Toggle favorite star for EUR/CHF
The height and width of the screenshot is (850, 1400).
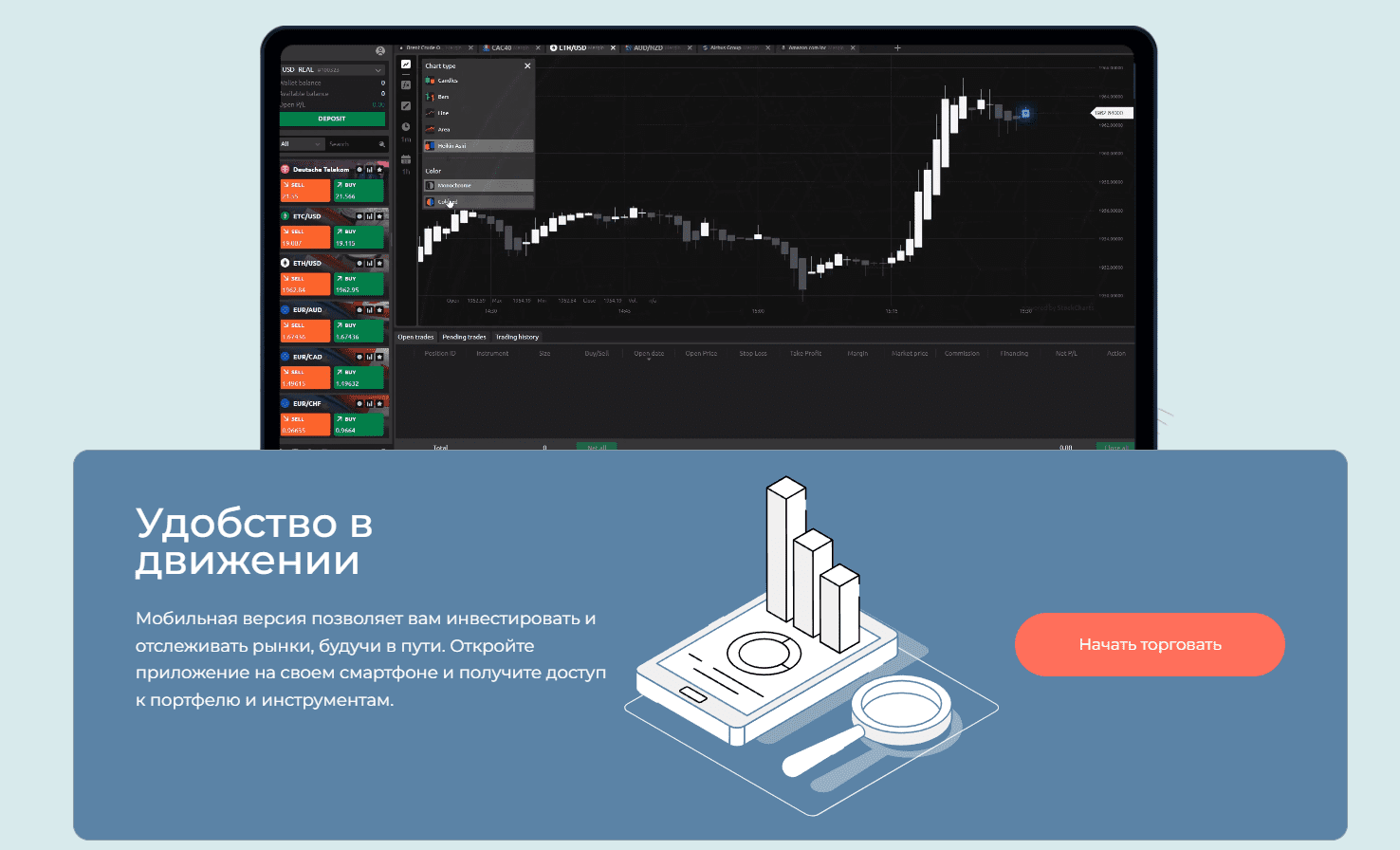pos(379,403)
